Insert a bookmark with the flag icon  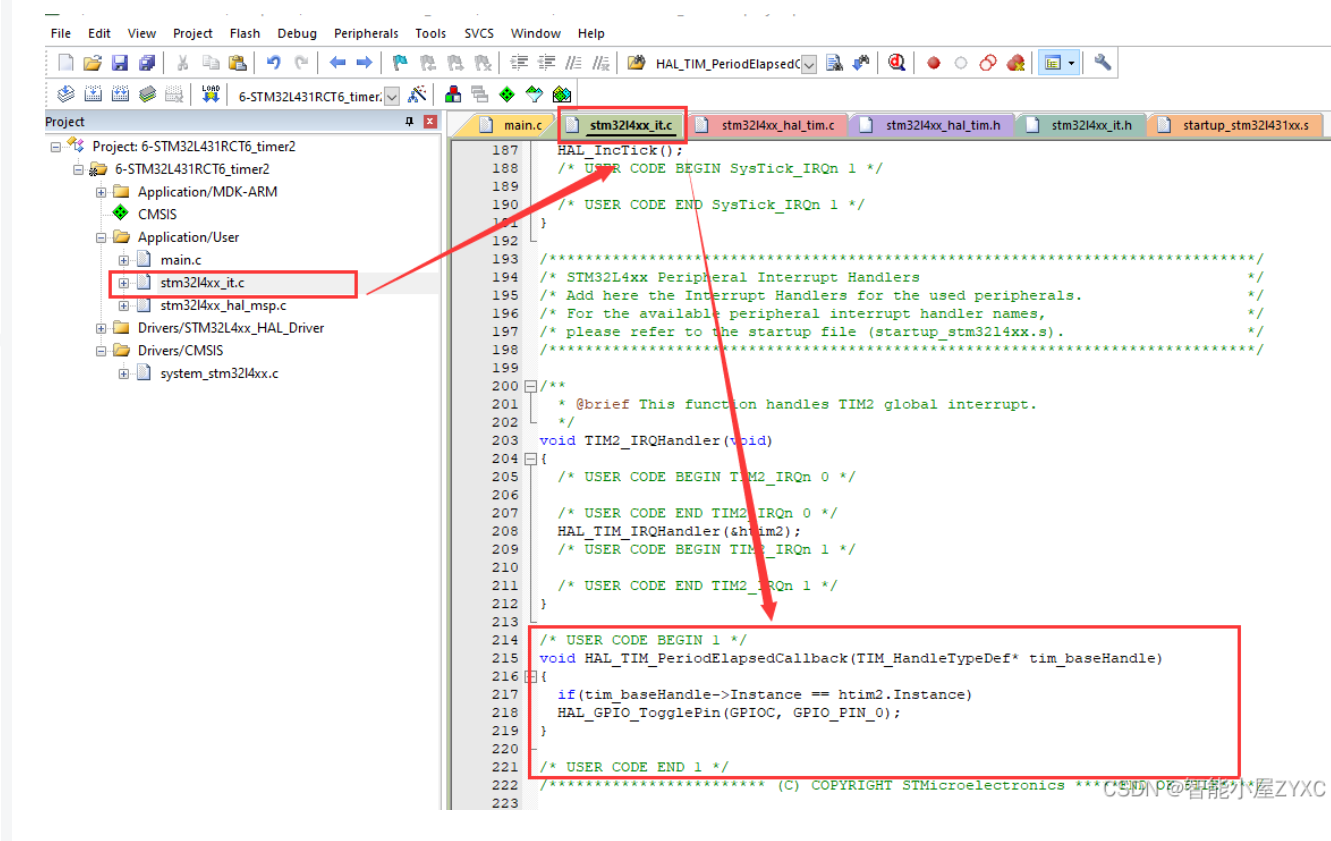point(400,63)
